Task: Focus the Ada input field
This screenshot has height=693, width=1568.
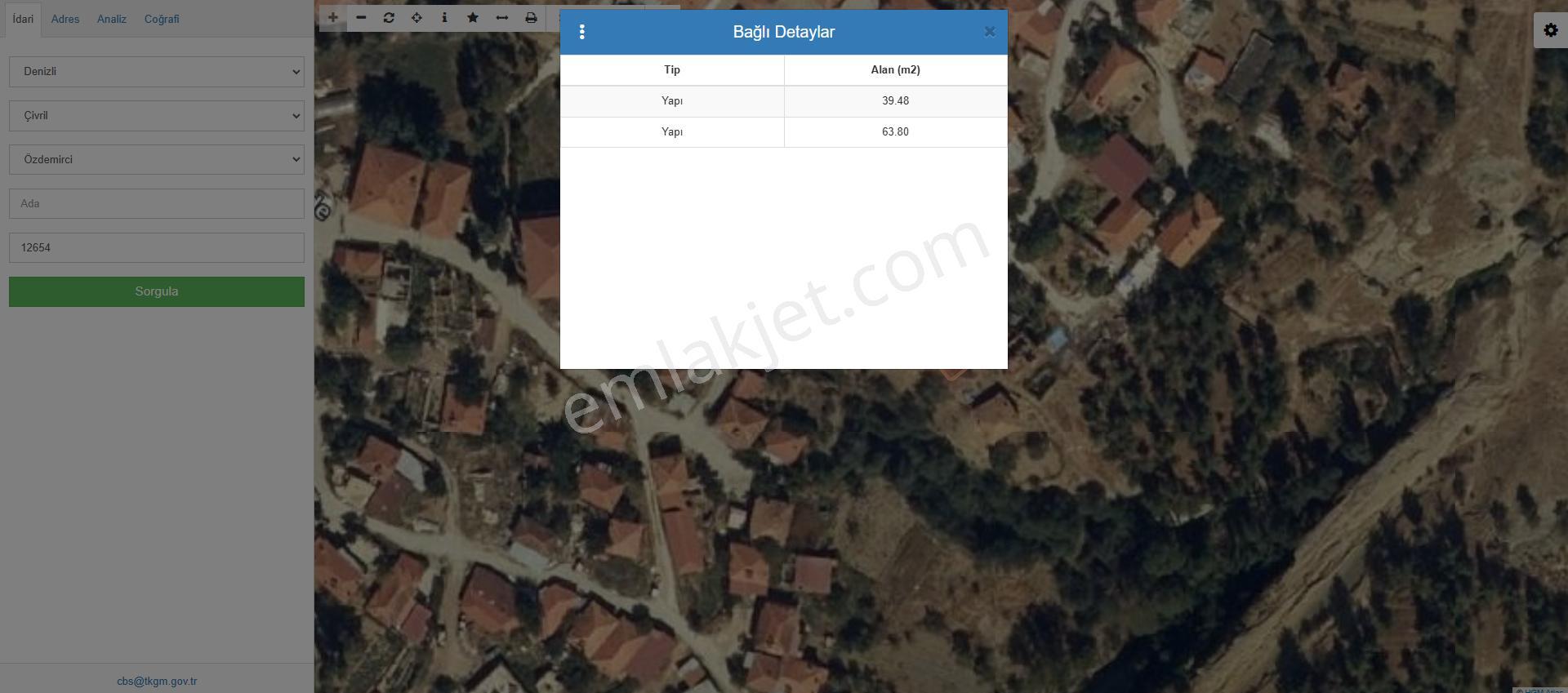Action: coord(157,204)
